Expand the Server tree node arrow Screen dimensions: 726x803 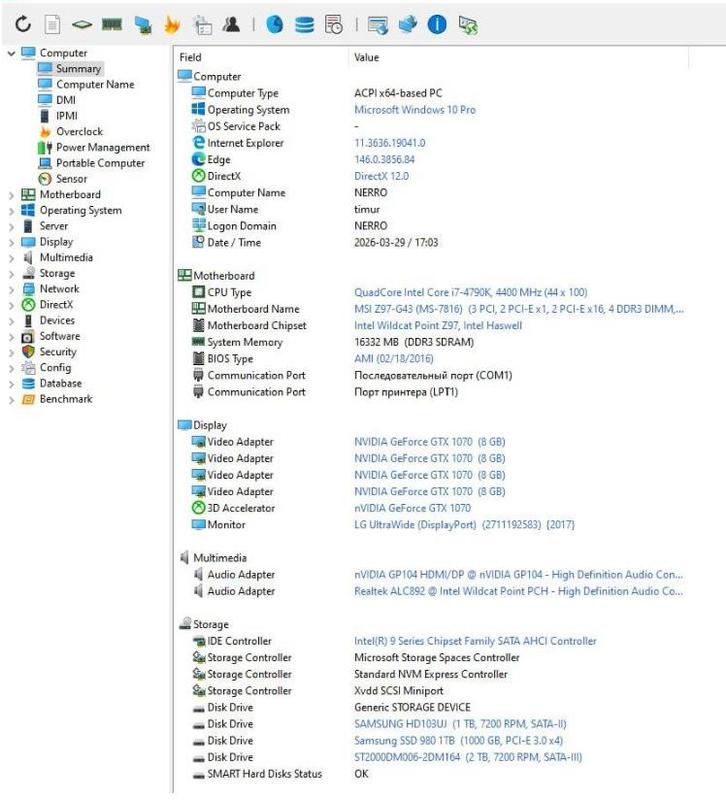coord(11,226)
